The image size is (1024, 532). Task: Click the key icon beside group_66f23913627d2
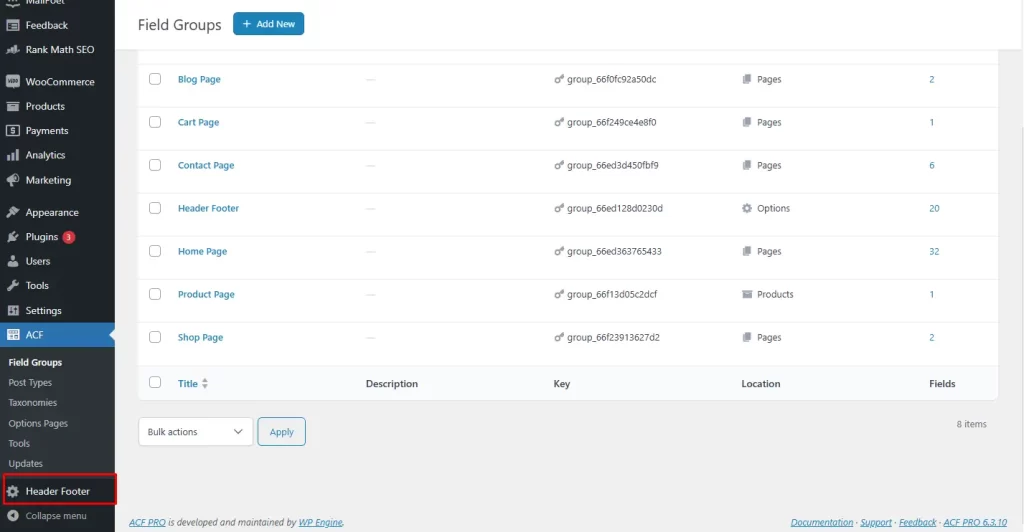(x=559, y=337)
